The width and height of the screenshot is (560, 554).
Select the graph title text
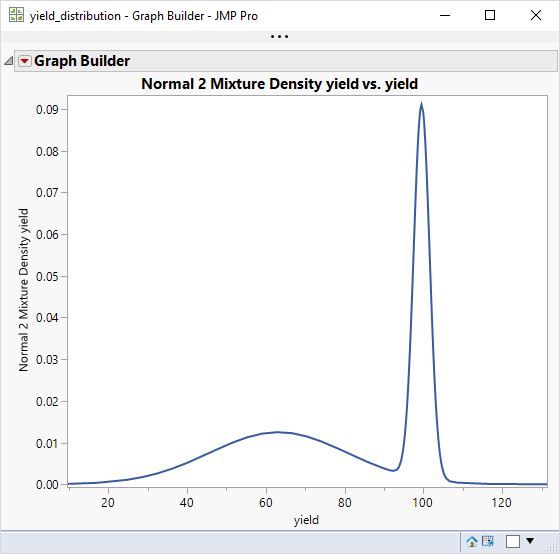pos(279,84)
